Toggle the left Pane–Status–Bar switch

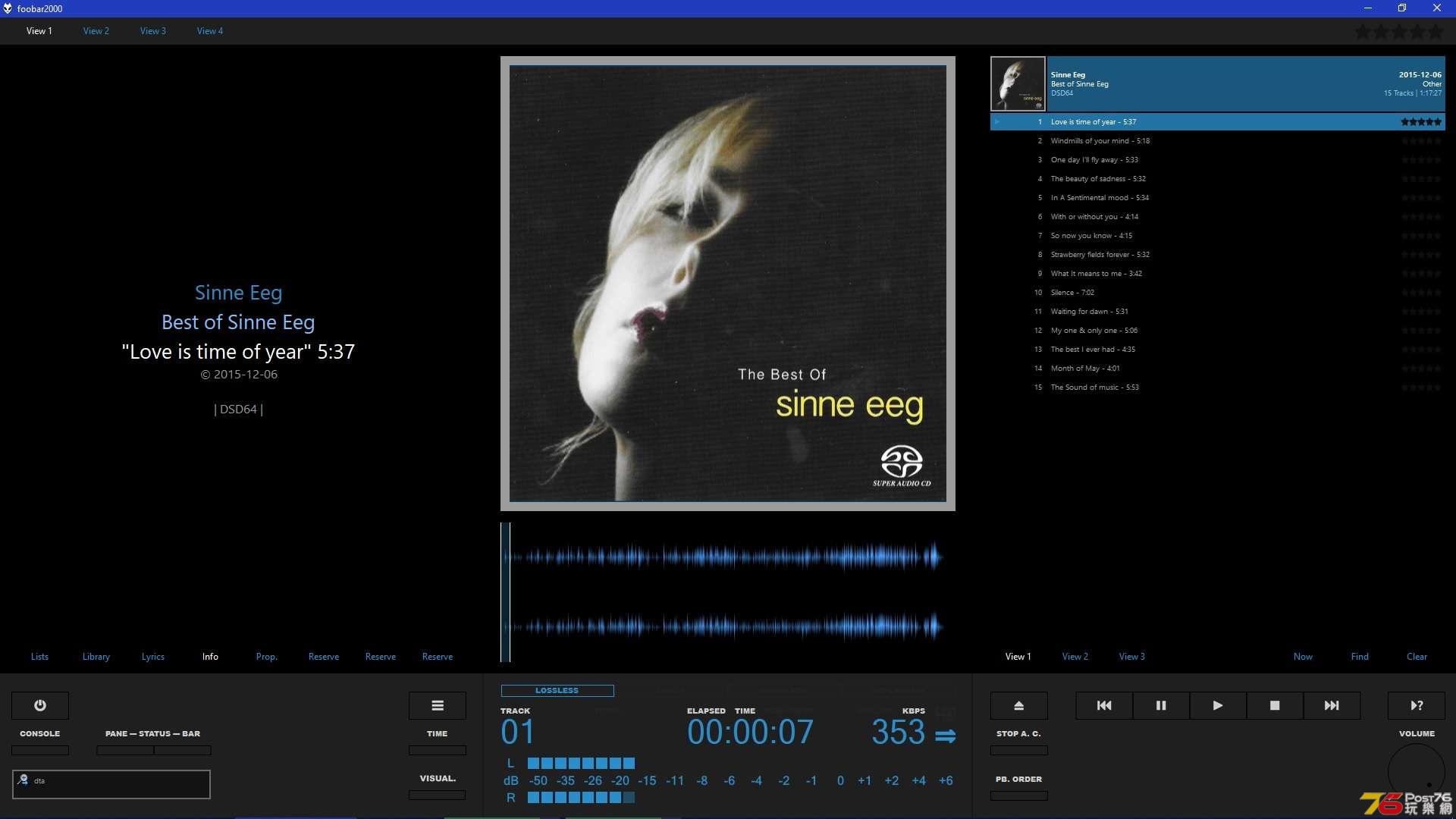[x=125, y=750]
